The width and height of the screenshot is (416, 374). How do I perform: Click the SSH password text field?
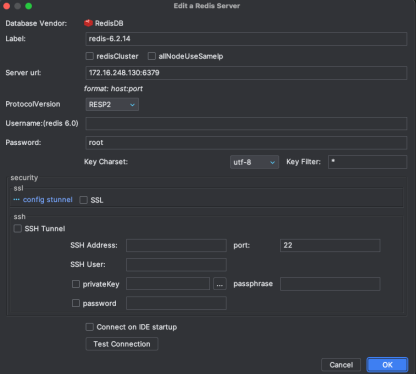point(176,303)
